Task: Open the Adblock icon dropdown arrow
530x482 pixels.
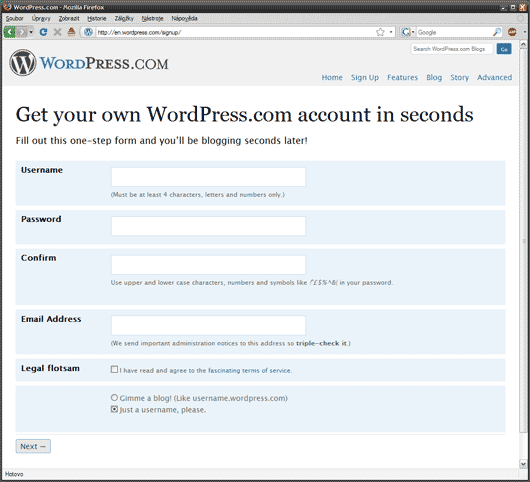Action: coord(525,32)
